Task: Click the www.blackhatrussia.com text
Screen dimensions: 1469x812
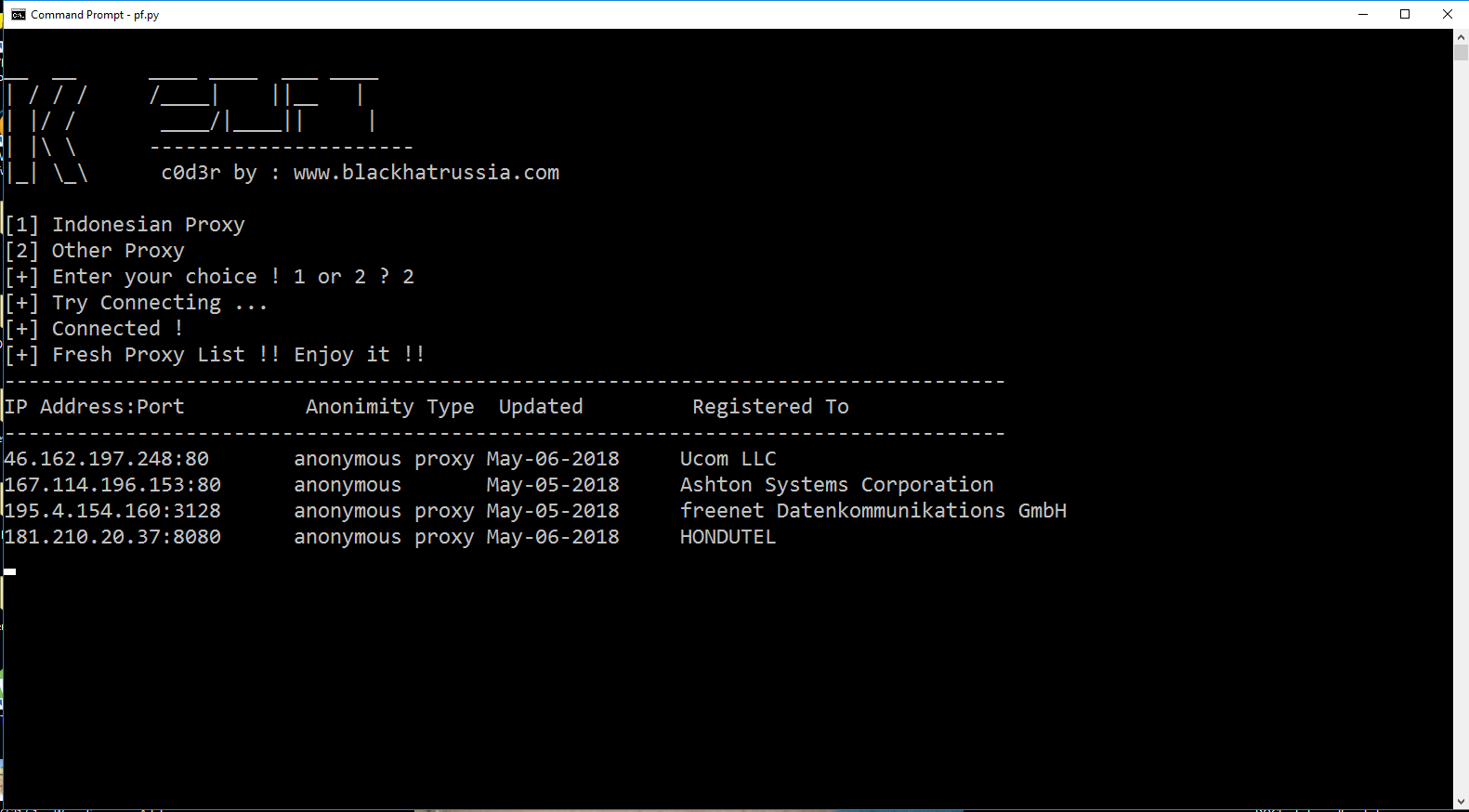Action: pos(426,173)
